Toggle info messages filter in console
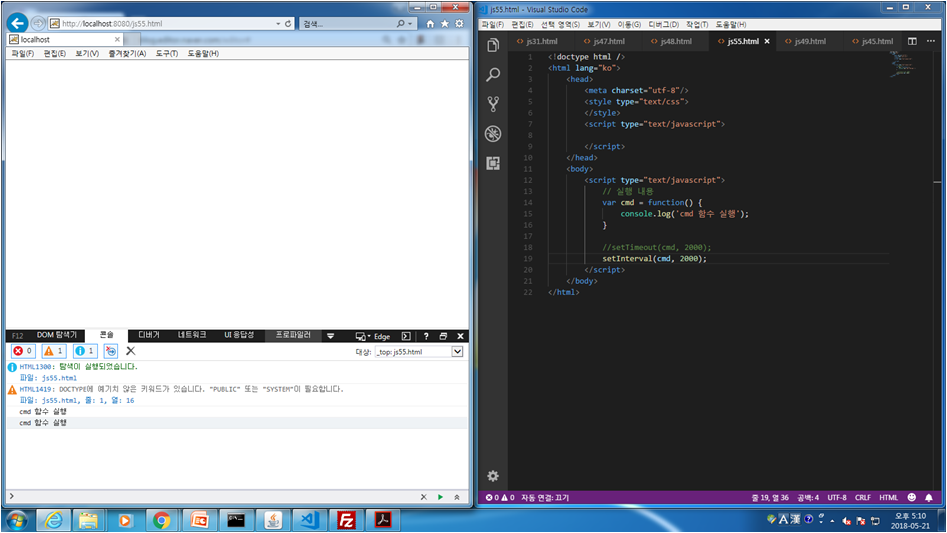The width and height of the screenshot is (947, 533). [85, 351]
